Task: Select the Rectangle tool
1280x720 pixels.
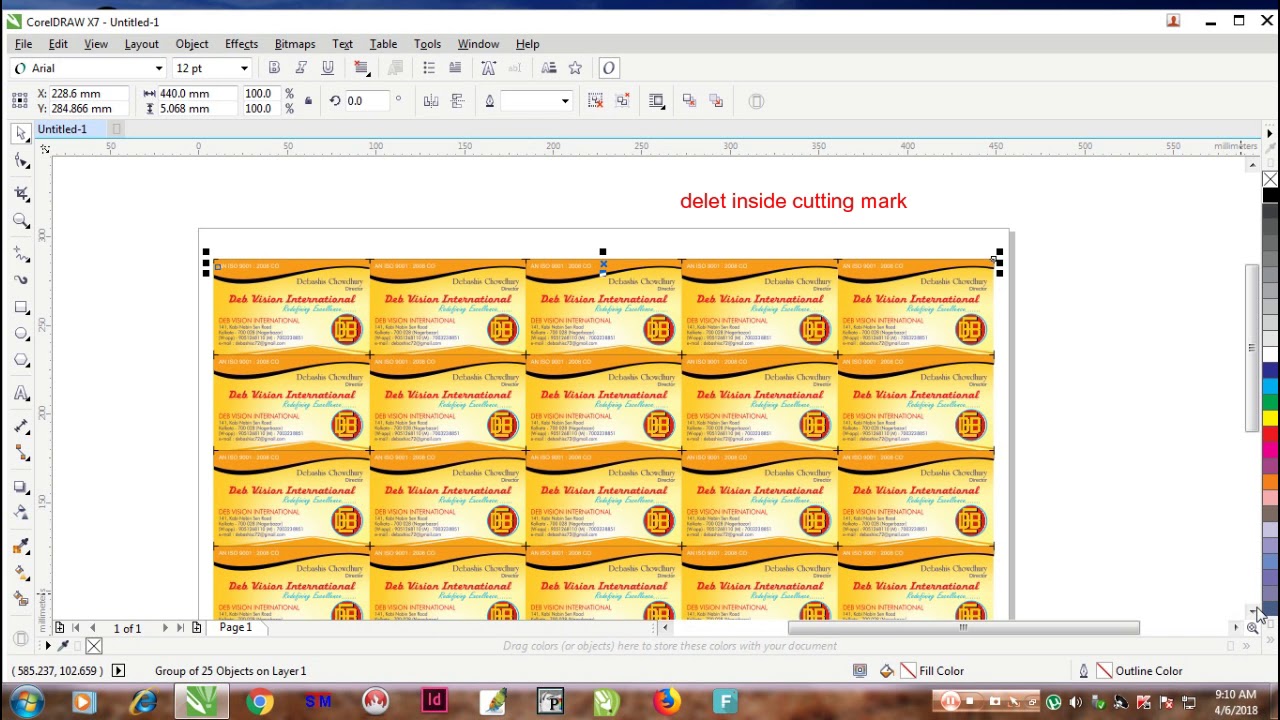Action: (x=21, y=308)
